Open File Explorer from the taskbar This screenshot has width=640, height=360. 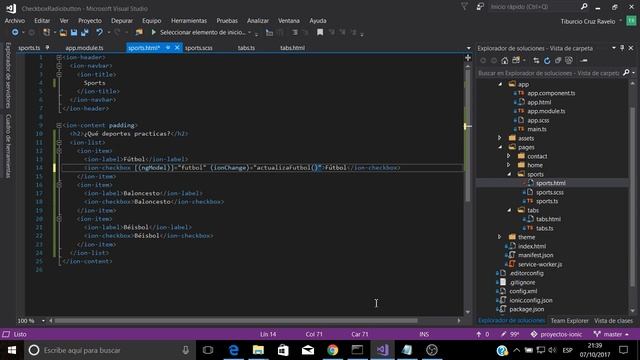point(258,350)
